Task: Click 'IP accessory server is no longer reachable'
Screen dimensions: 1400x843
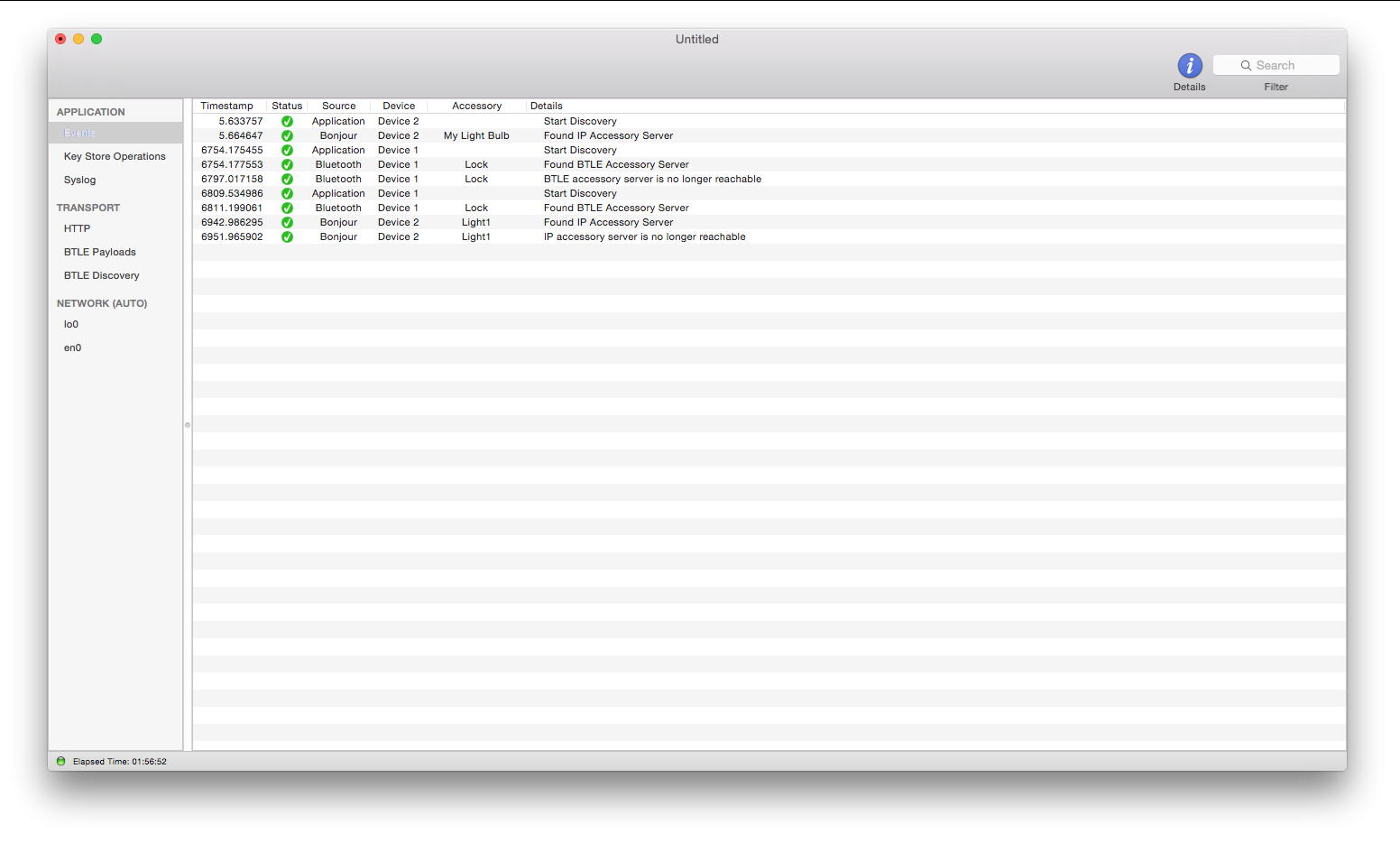Action: click(x=644, y=236)
